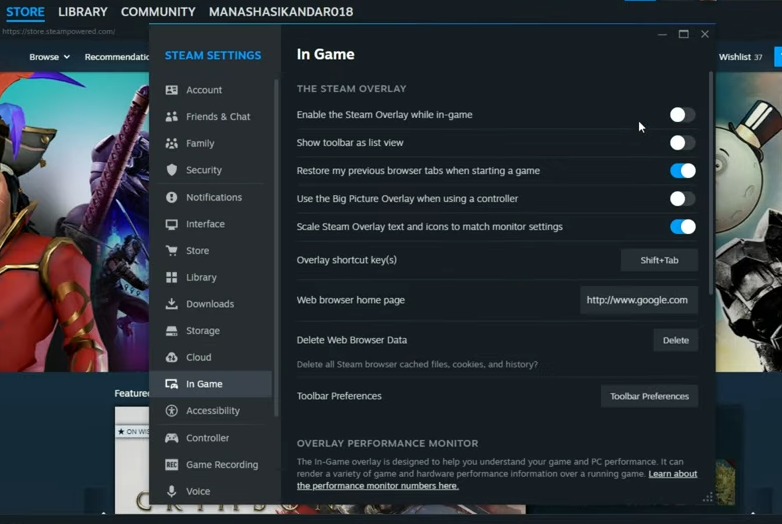Click the Voice microphone icon
782x524 pixels.
pos(171,491)
